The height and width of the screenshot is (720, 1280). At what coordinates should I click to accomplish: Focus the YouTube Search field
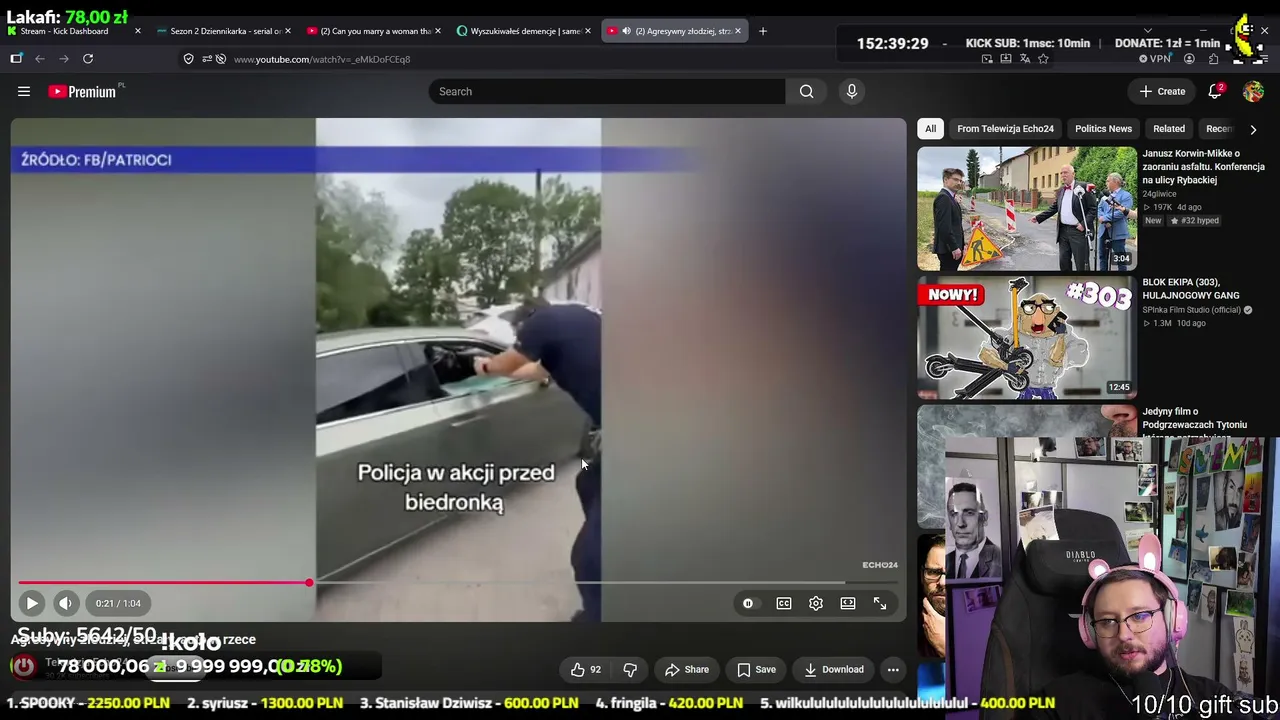[x=608, y=92]
